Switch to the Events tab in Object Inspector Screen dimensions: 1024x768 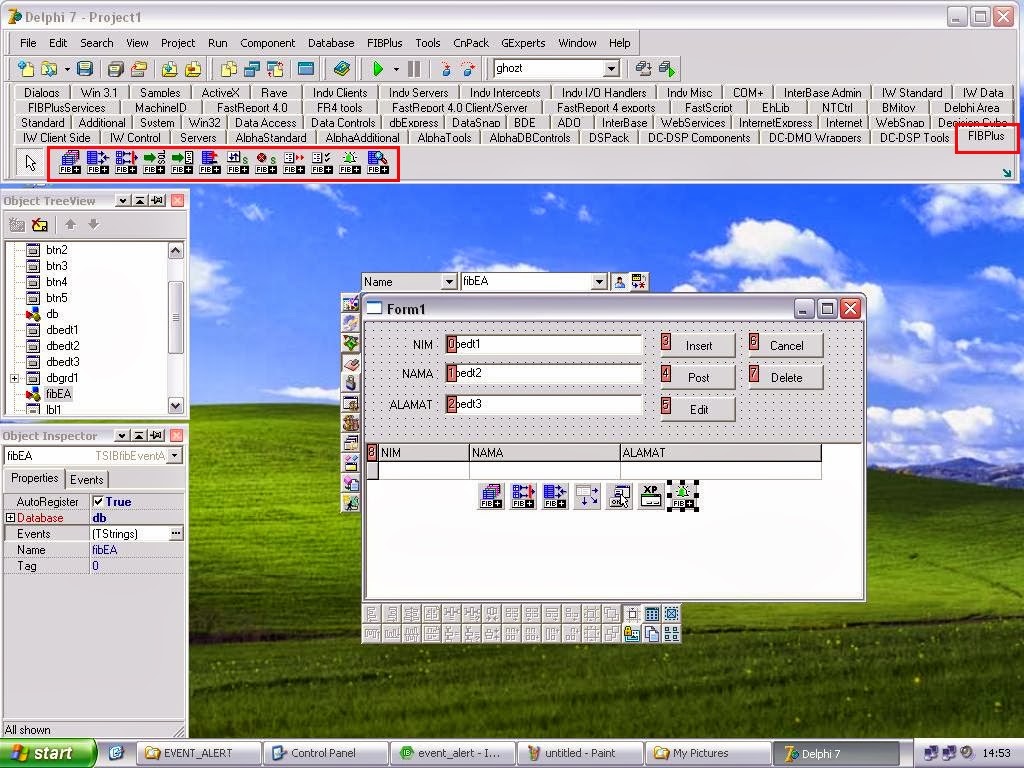(86, 479)
